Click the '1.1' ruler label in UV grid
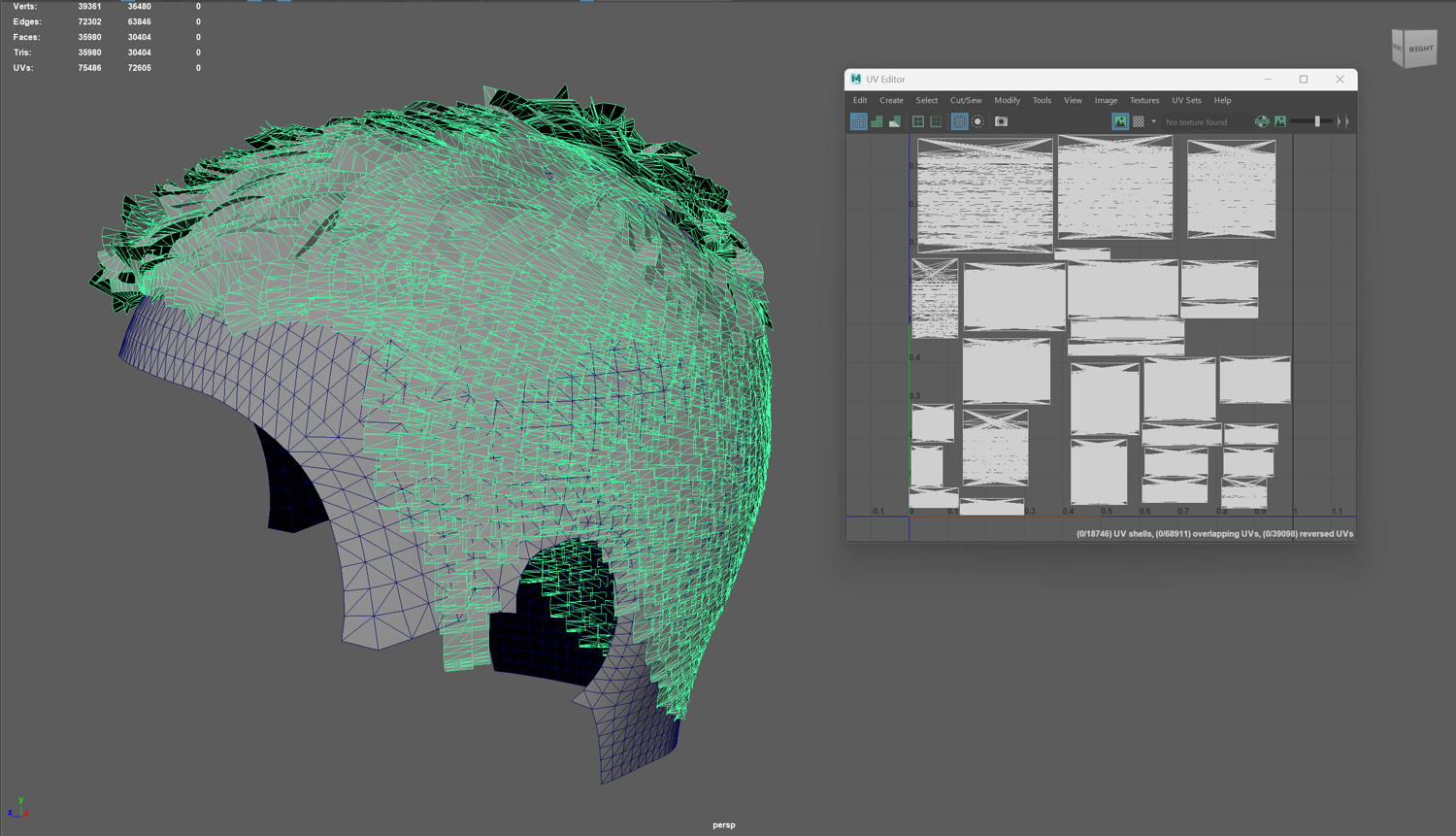1456x836 pixels. coord(1337,511)
